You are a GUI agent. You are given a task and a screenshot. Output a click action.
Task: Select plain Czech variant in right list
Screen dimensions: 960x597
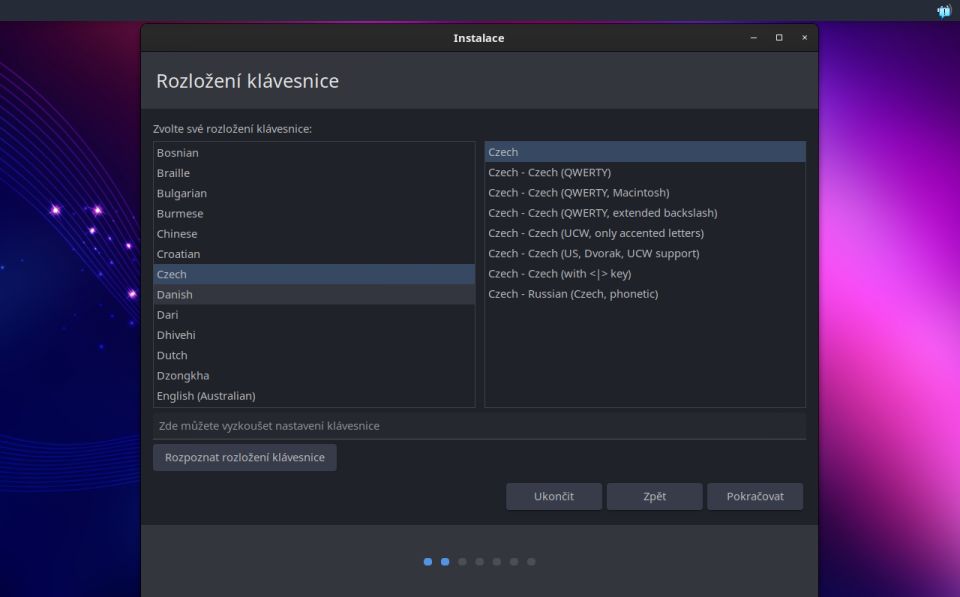(645, 152)
